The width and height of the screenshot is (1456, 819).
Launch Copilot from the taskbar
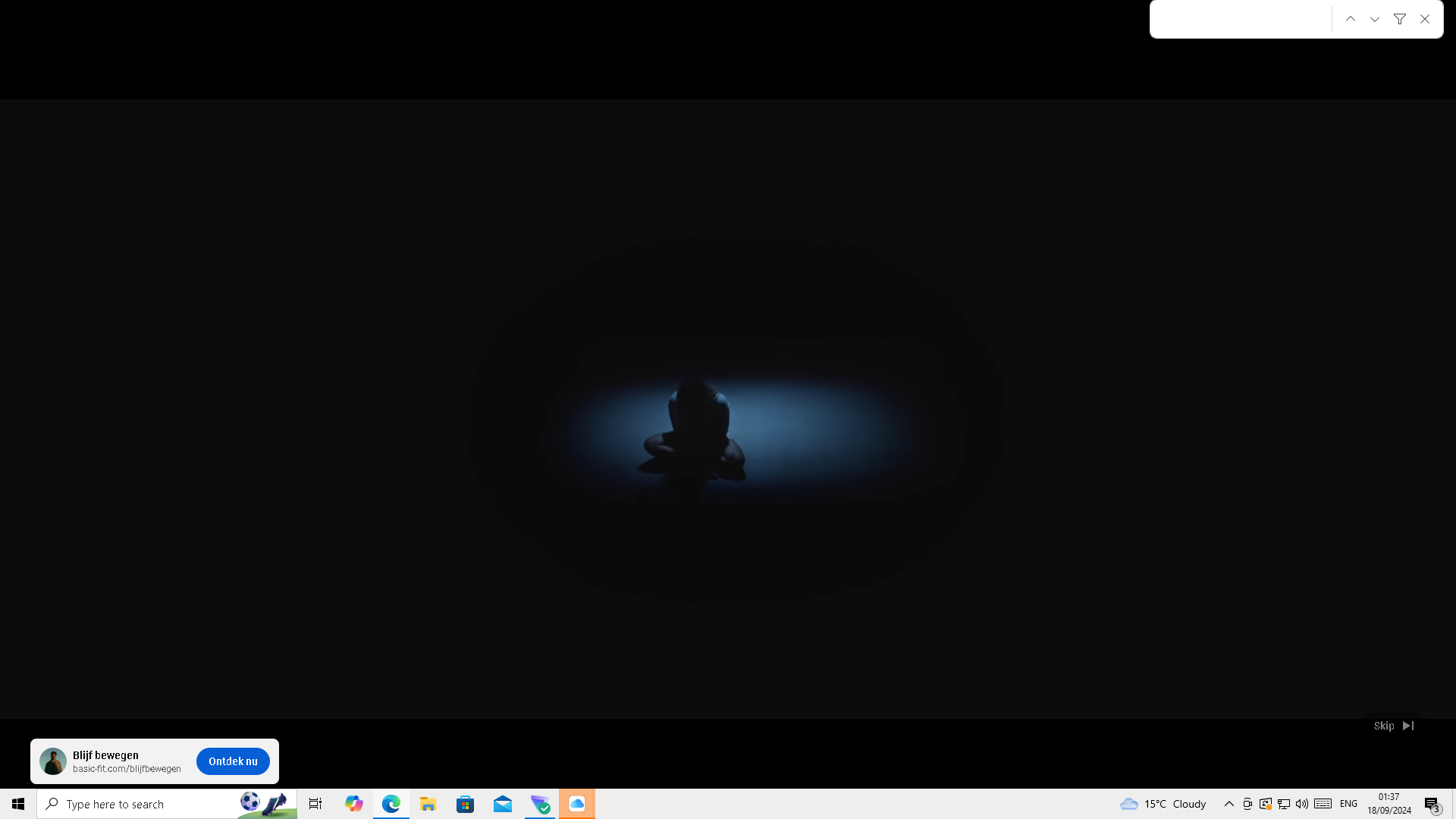tap(353, 804)
